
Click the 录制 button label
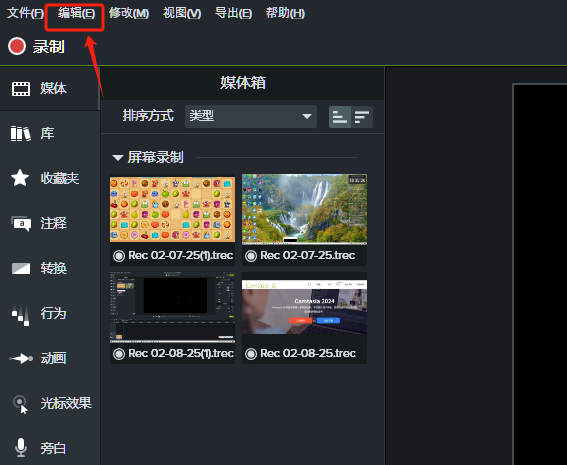[x=48, y=47]
